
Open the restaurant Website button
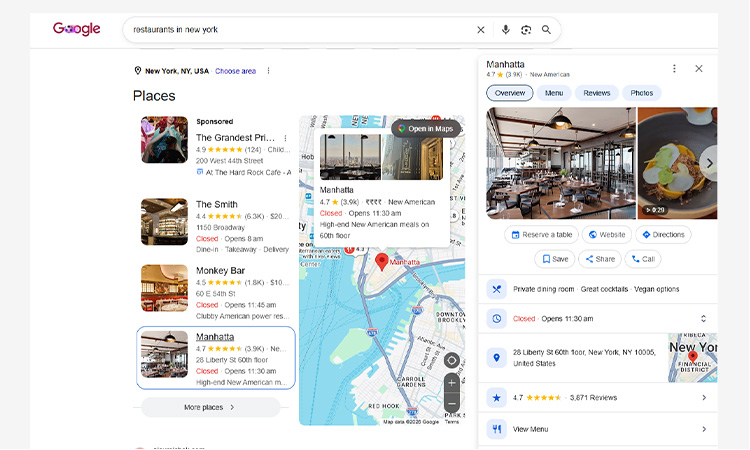pos(607,235)
